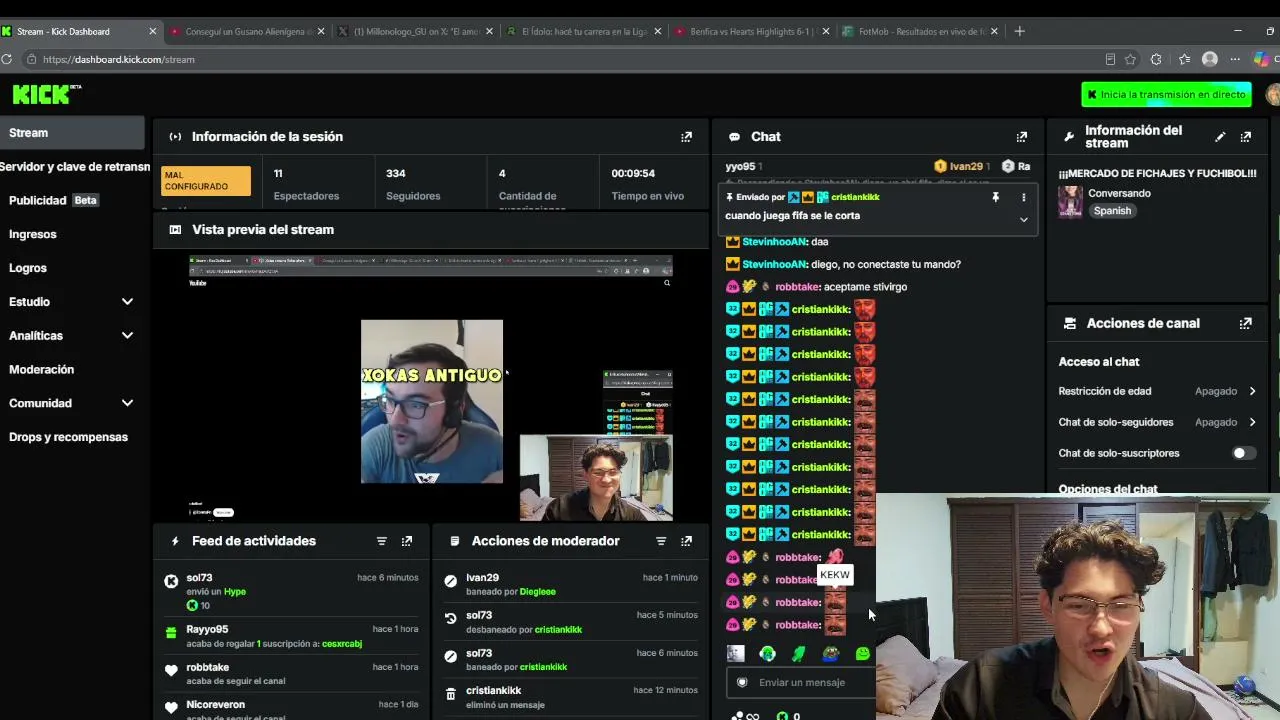Pop out the Feed de actividades panel
1280x720 pixels.
pyautogui.click(x=406, y=541)
